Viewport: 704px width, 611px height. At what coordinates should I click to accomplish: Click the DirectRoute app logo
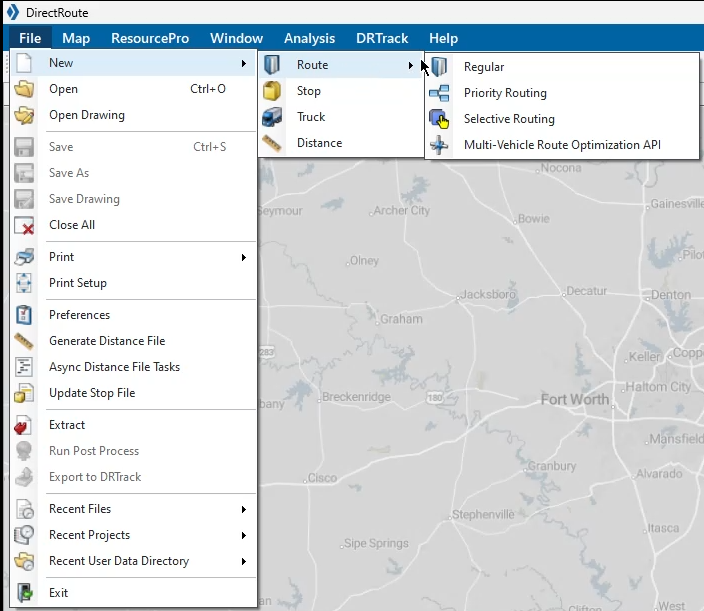(x=13, y=12)
